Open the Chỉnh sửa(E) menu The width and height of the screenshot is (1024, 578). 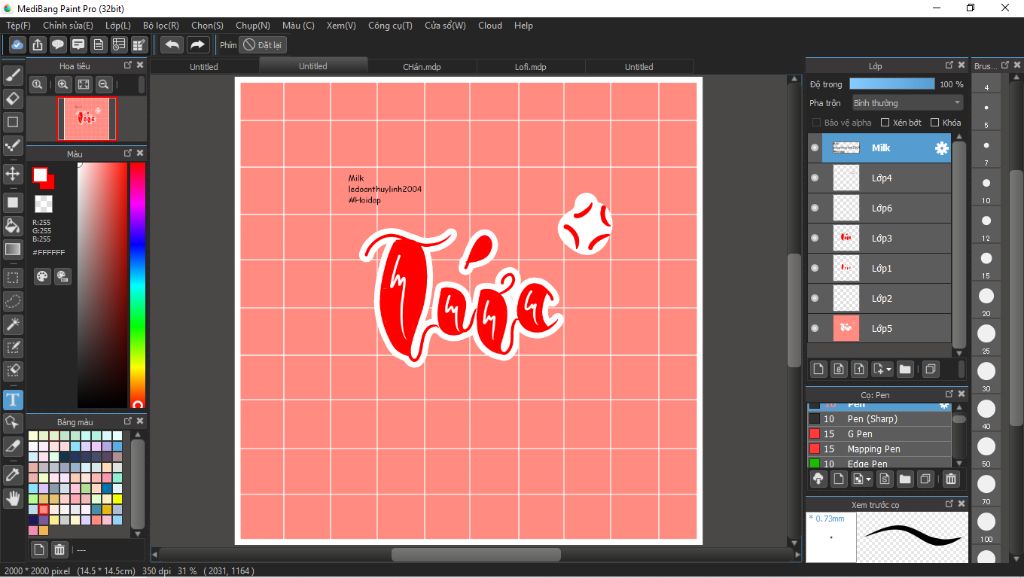(x=68, y=25)
